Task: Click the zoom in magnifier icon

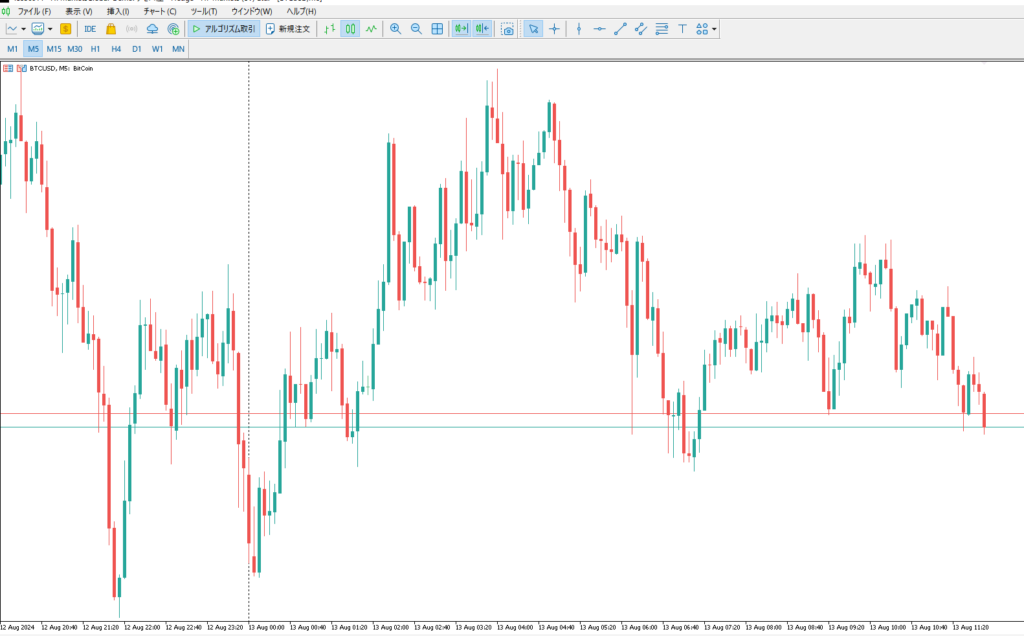Action: (395, 29)
